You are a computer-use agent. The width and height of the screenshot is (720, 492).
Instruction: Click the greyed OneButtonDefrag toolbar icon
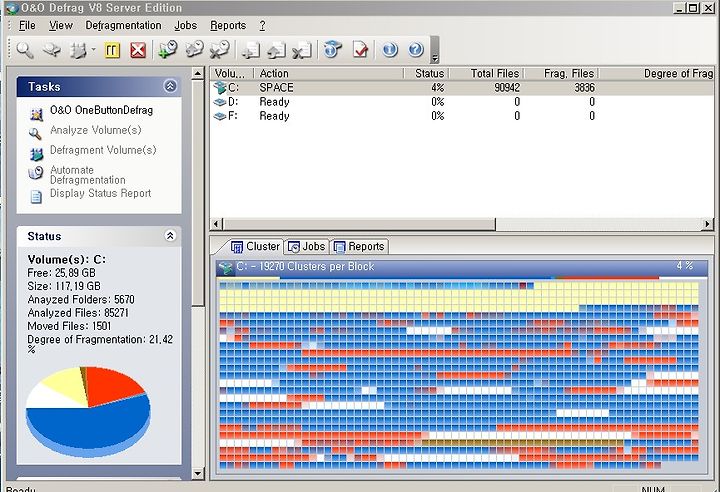pyautogui.click(x=51, y=50)
